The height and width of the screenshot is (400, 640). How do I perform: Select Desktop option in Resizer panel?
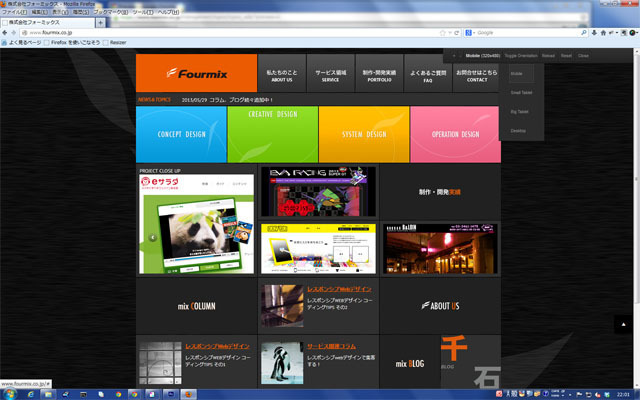point(517,130)
